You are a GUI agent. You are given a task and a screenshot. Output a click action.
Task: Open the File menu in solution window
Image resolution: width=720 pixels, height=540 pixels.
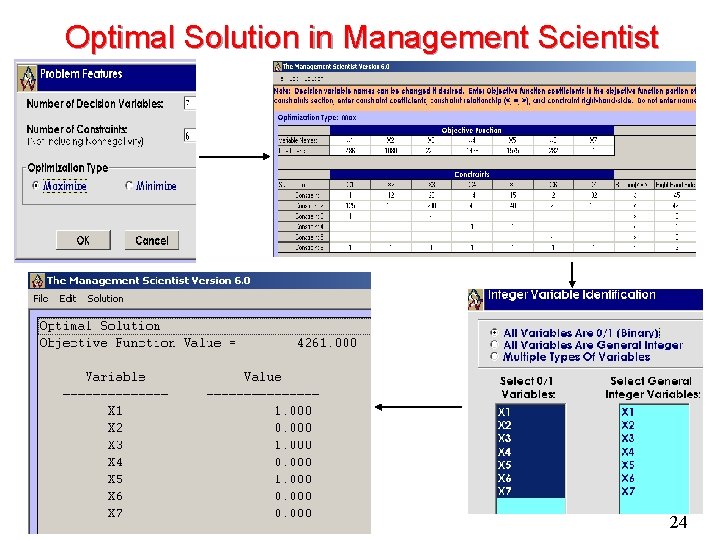coord(40,298)
